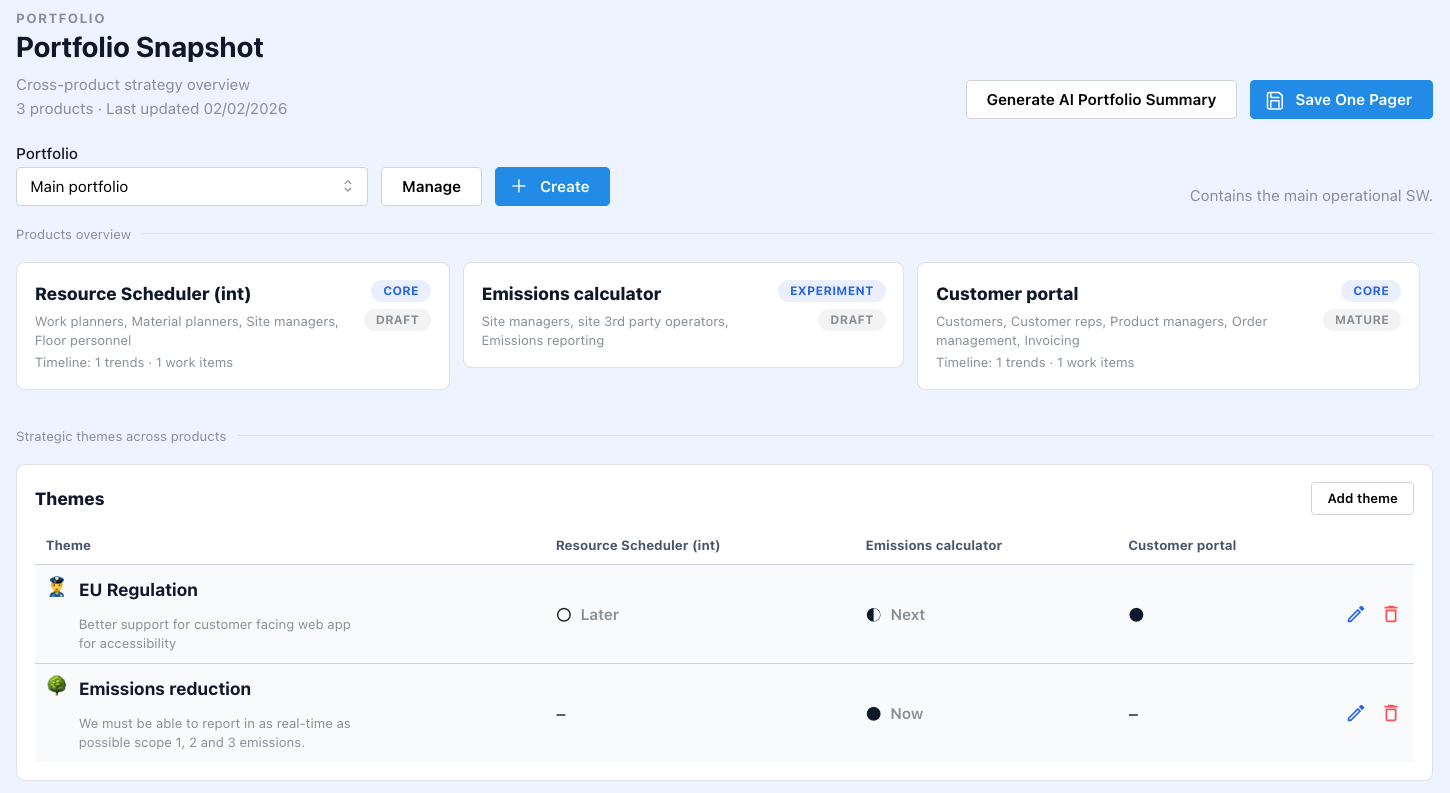Edit the EU Regulation theme via pencil icon

pos(1356,614)
